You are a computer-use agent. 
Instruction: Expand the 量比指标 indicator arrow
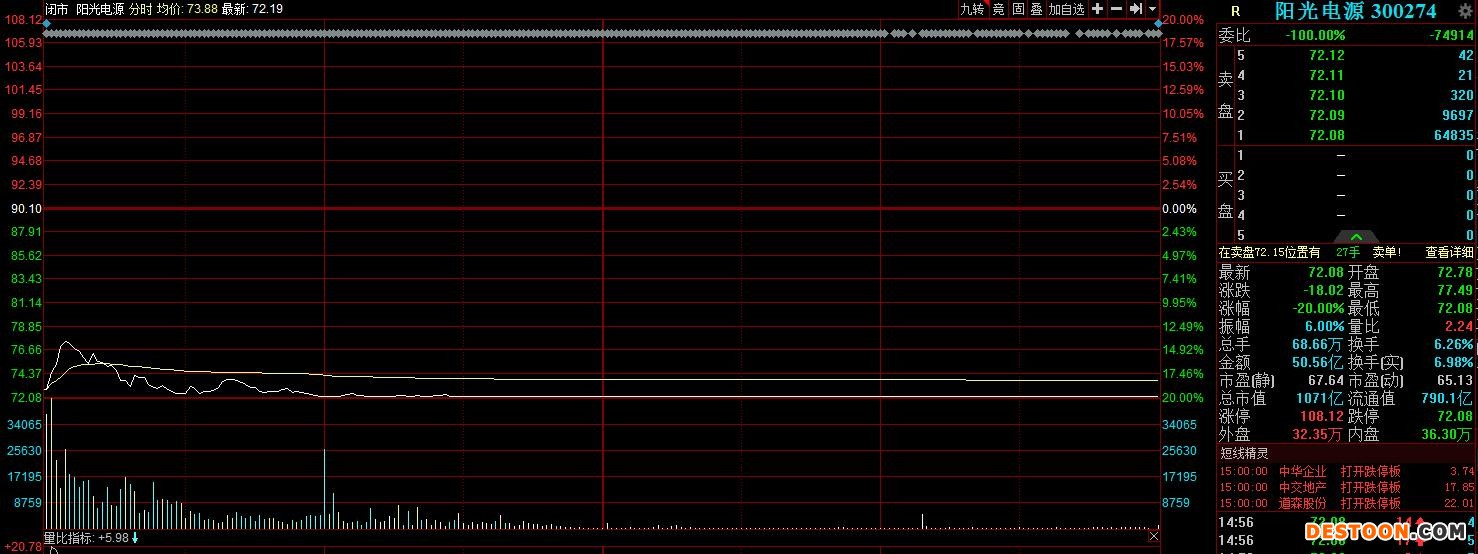point(135,538)
